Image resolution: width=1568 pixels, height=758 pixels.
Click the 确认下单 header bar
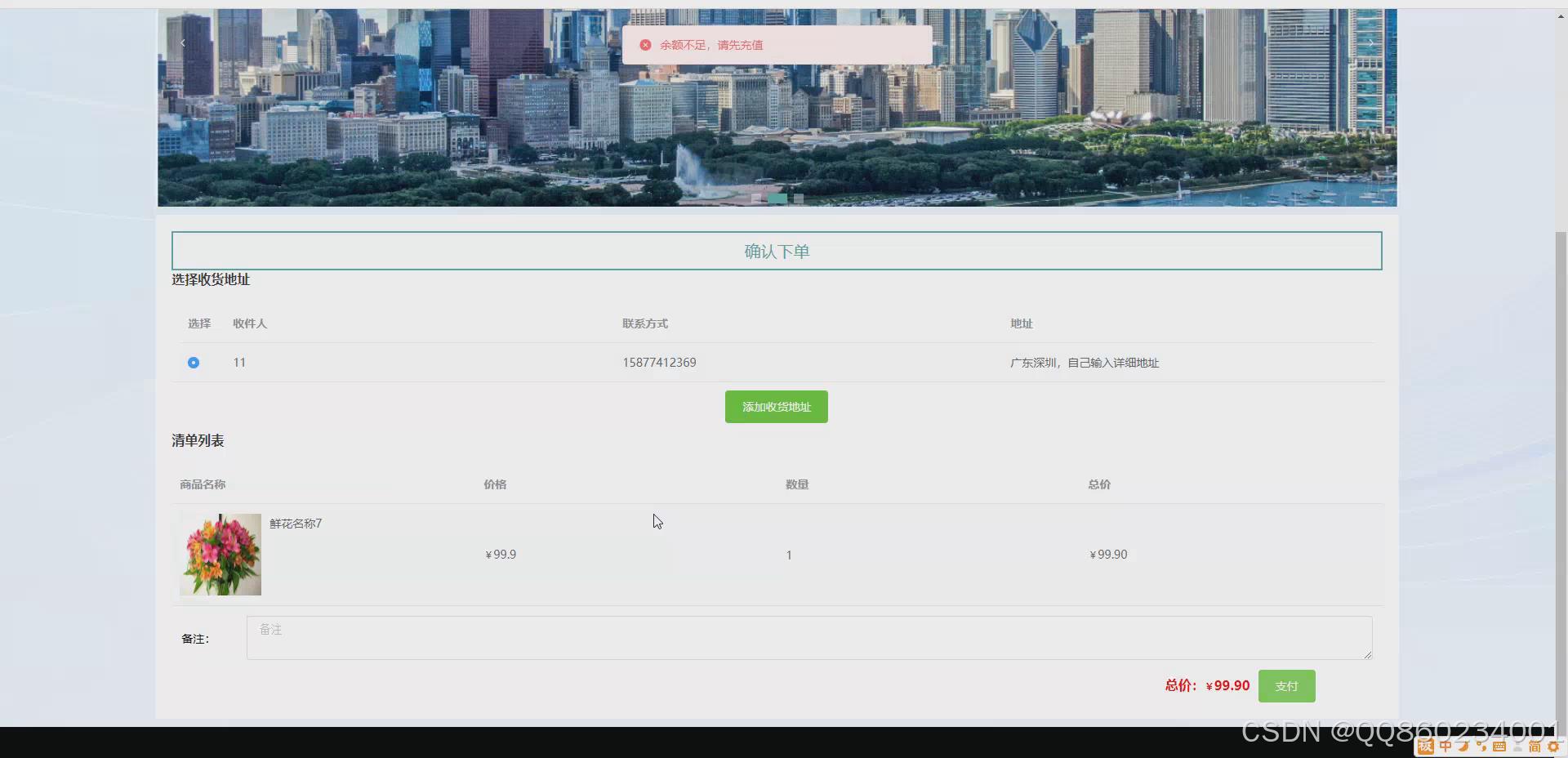tap(777, 251)
